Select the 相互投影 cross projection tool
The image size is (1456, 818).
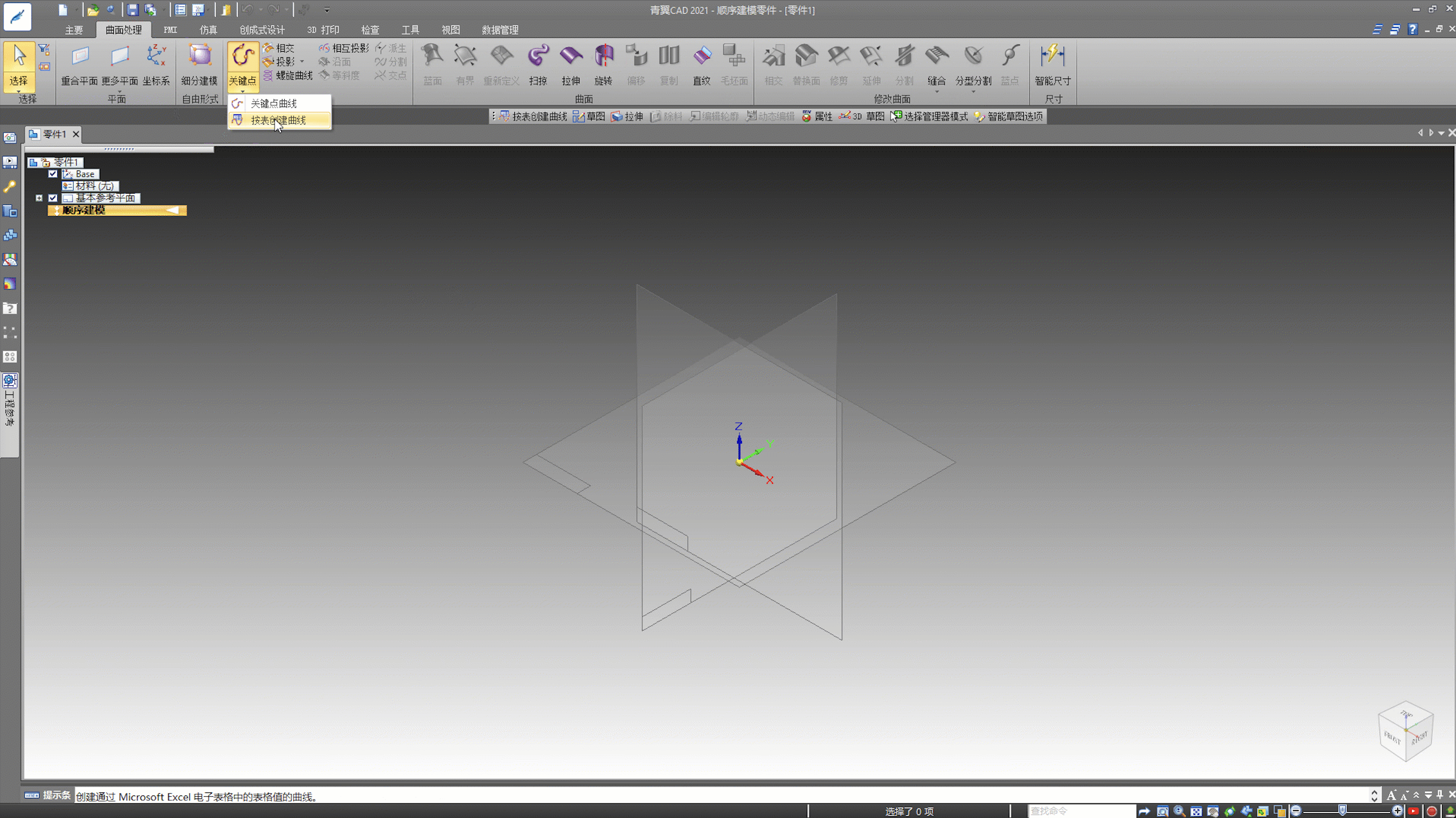pos(344,48)
